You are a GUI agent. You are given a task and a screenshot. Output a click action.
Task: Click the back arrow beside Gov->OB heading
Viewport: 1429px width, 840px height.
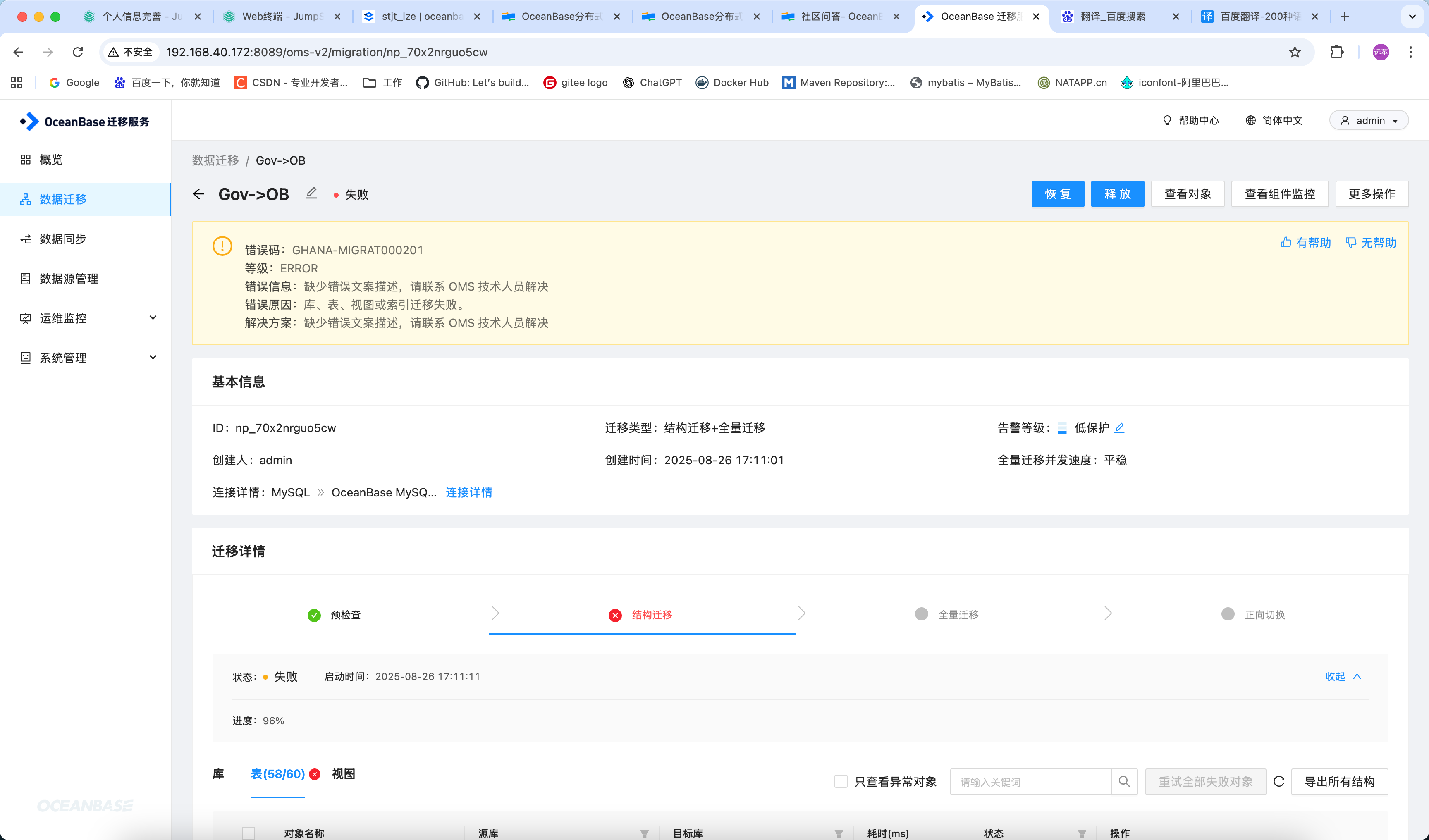click(198, 194)
